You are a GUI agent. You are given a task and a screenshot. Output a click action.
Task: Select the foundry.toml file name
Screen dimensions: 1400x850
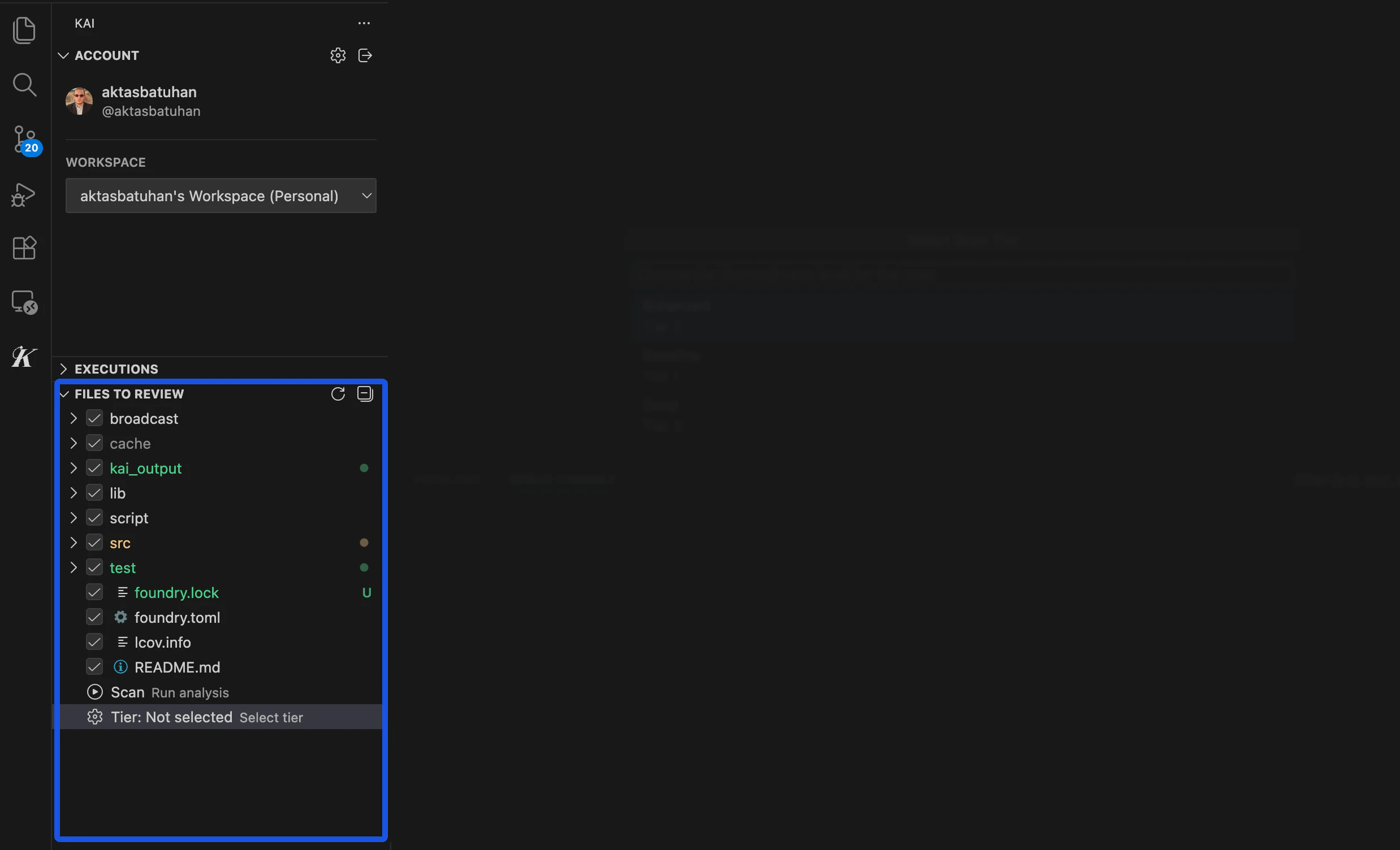[x=178, y=617]
